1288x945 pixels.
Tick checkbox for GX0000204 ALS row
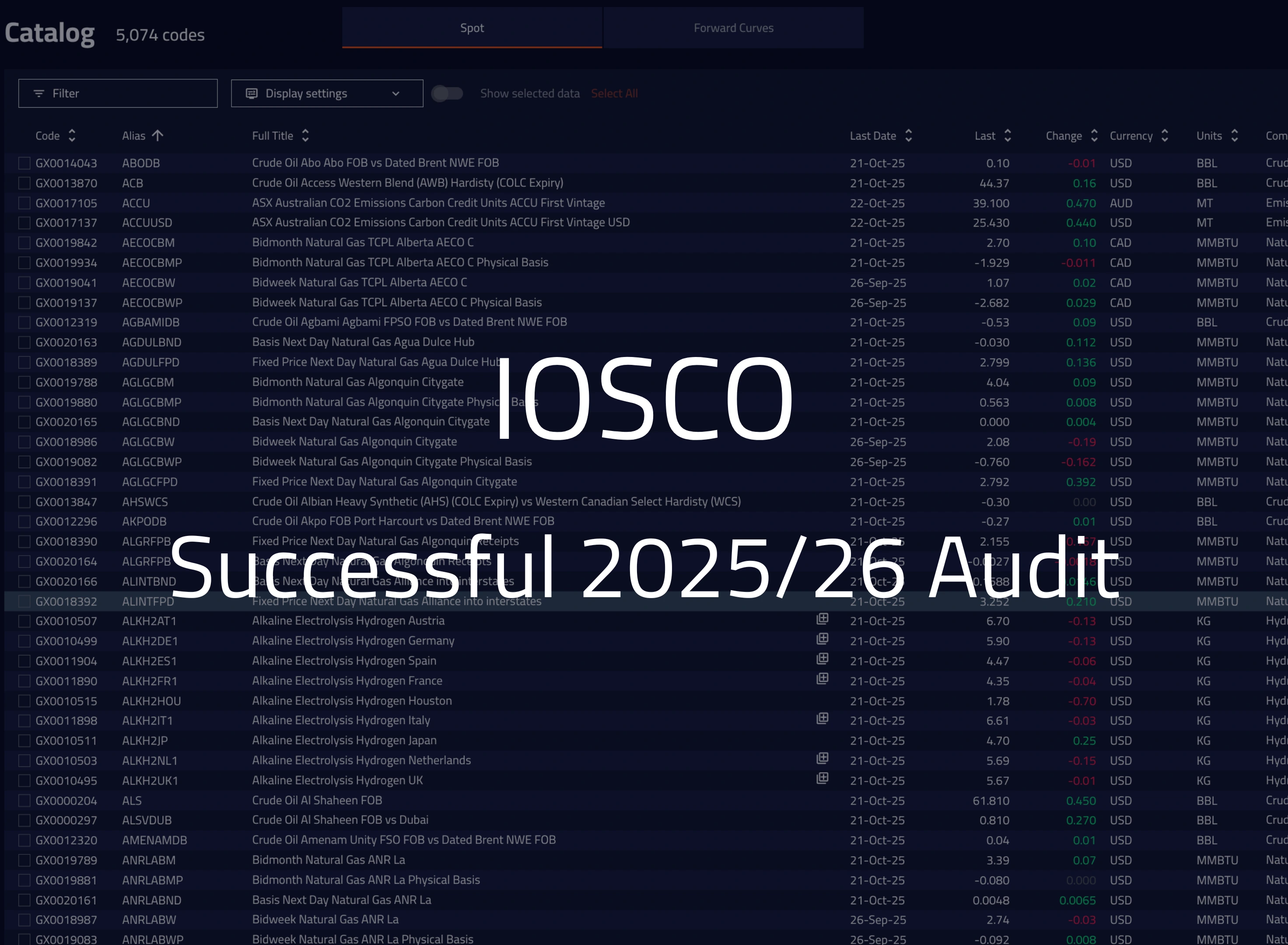coord(24,801)
